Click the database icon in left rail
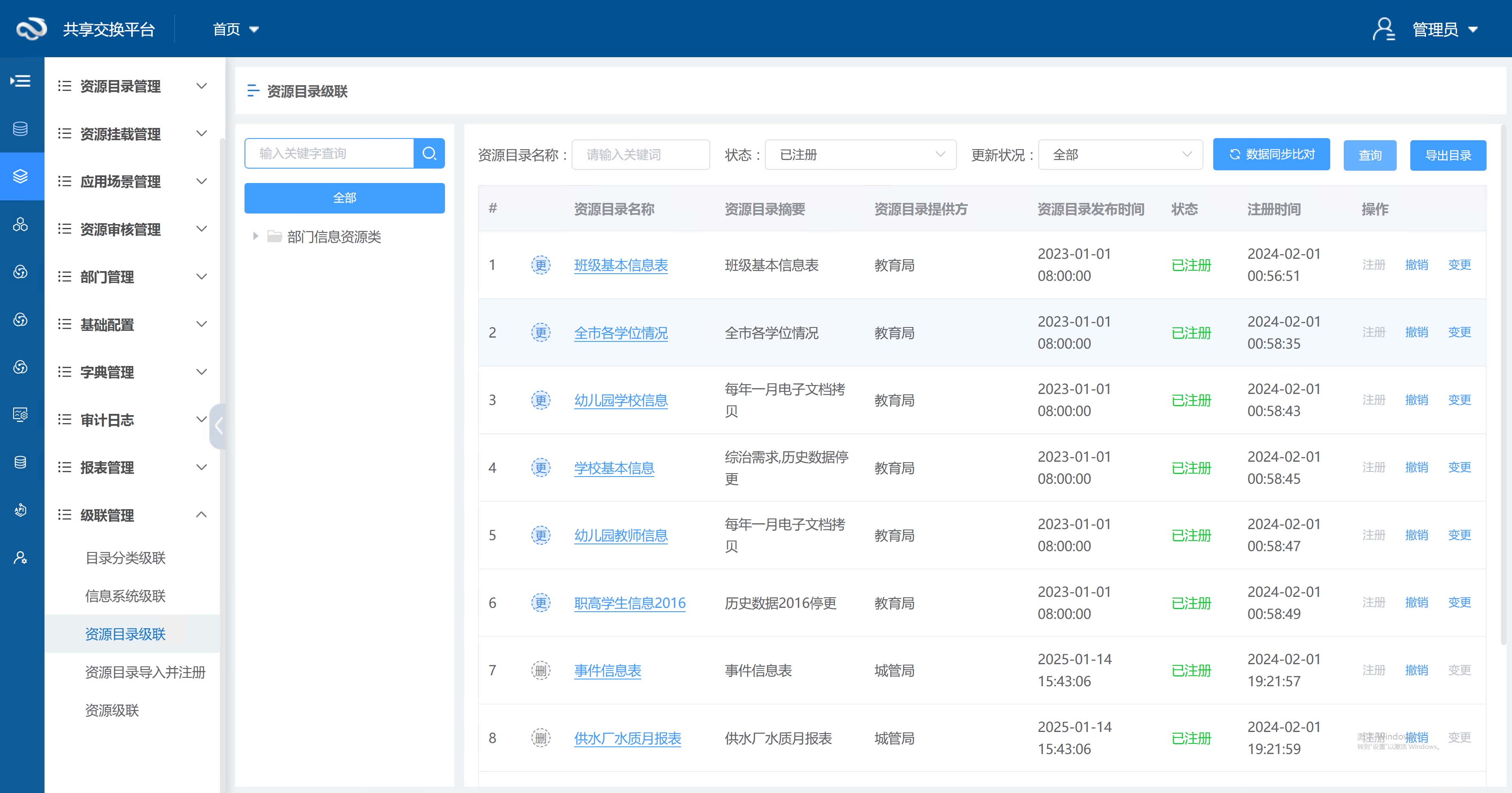 pyautogui.click(x=20, y=128)
